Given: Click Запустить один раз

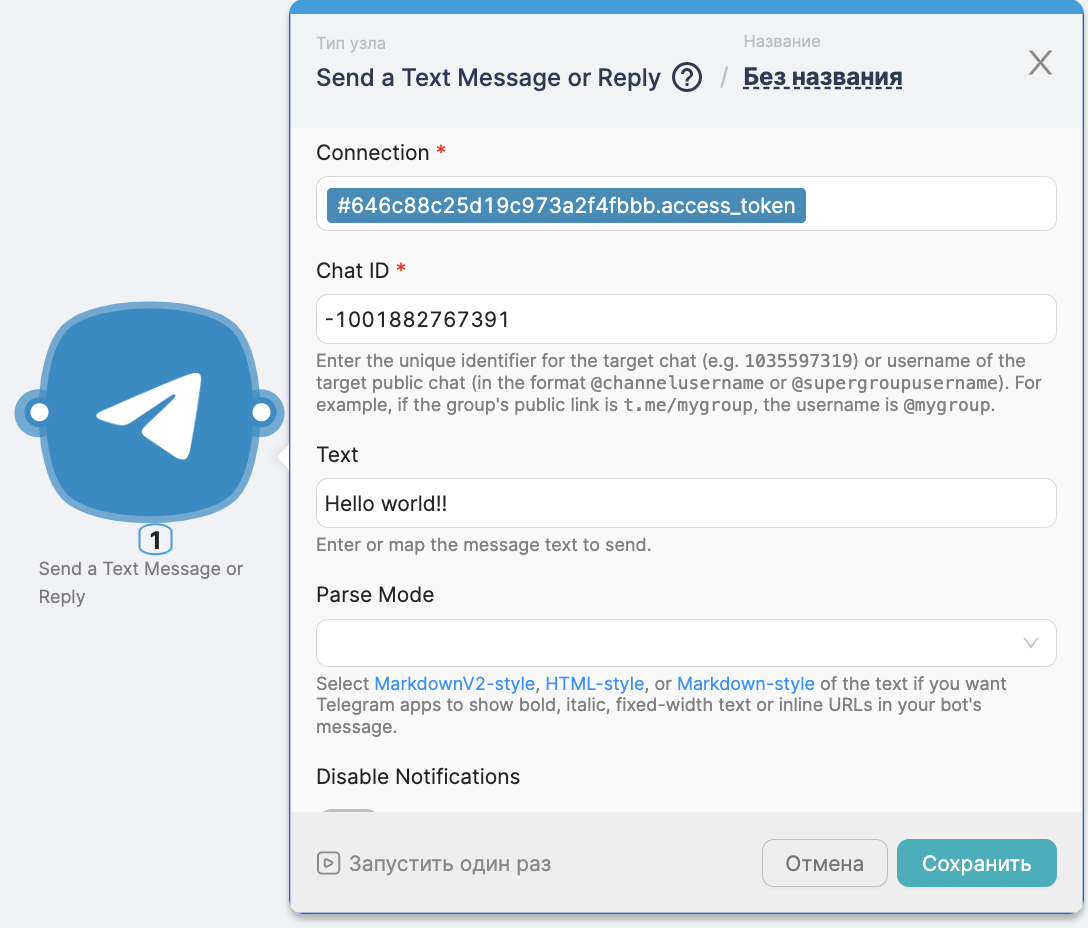Looking at the screenshot, I should pos(434,863).
